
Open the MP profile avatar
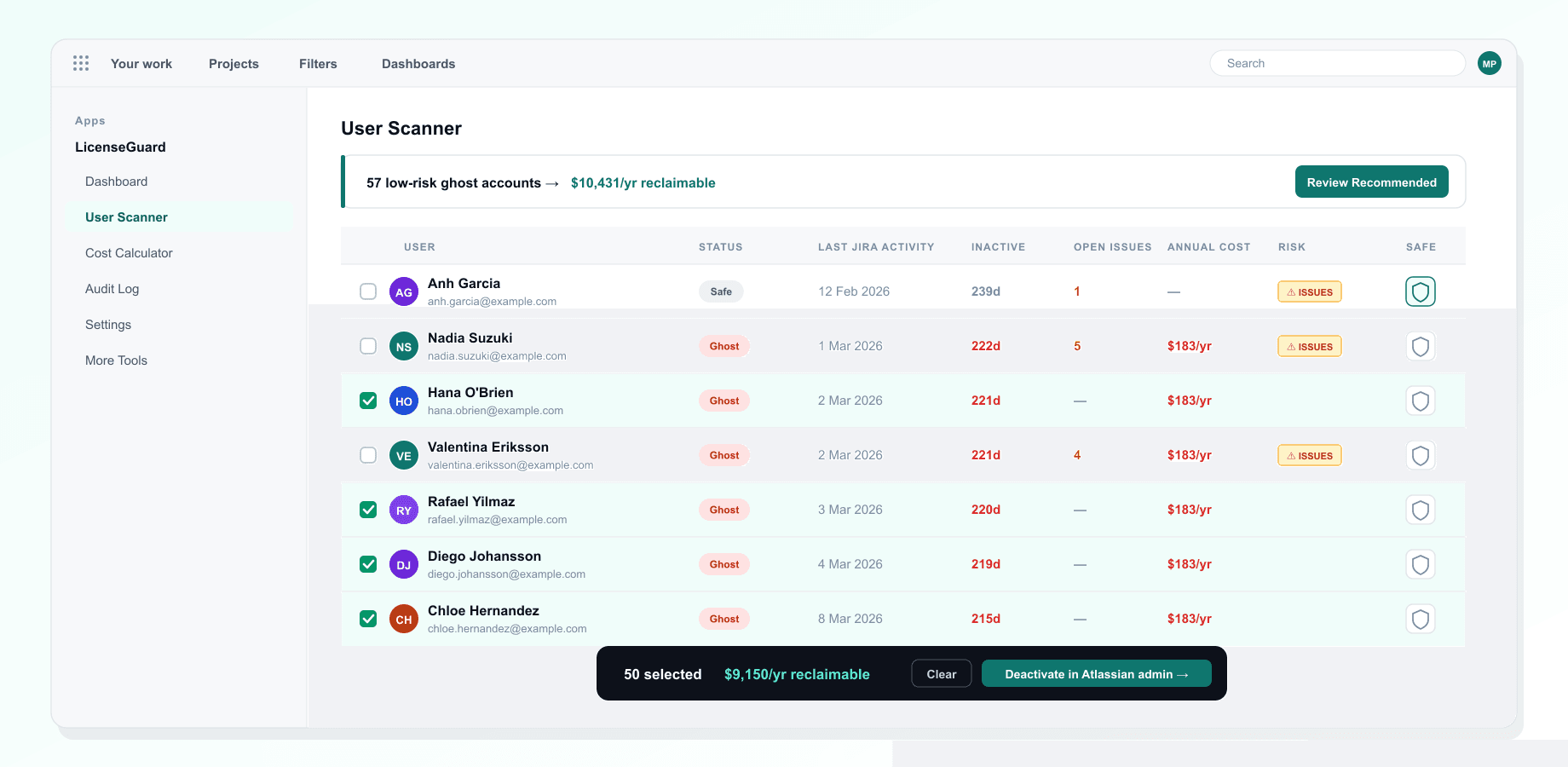click(1490, 63)
